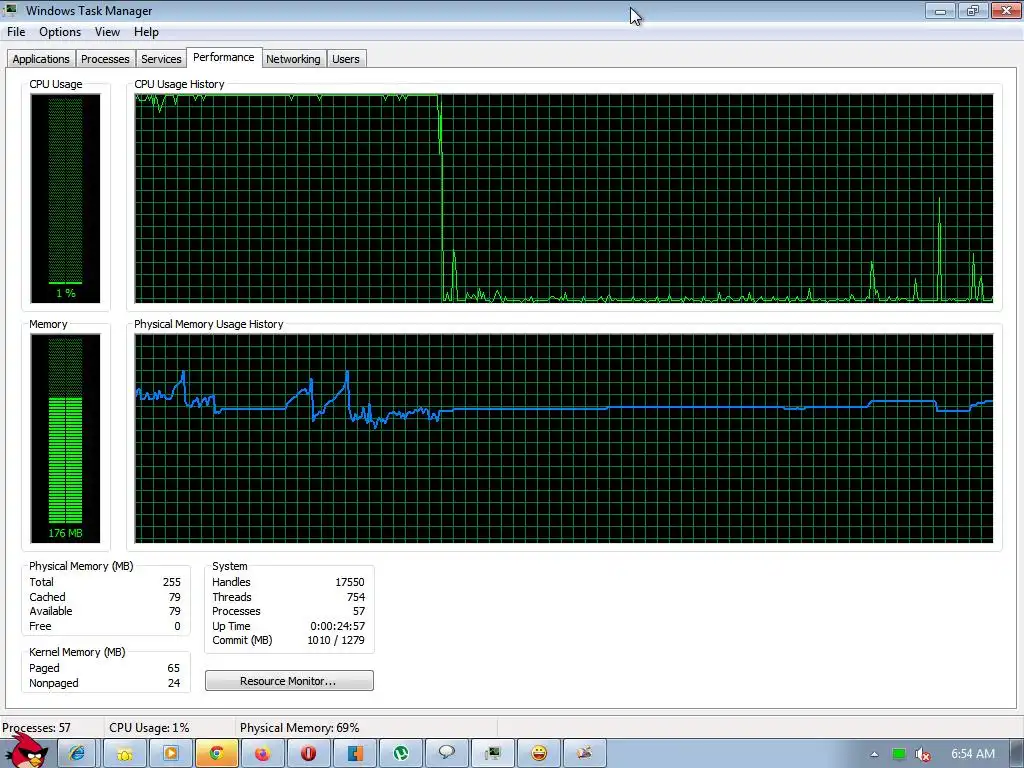This screenshot has width=1024, height=768.
Task: Open the Opera browser taskbar icon
Action: 308,754
